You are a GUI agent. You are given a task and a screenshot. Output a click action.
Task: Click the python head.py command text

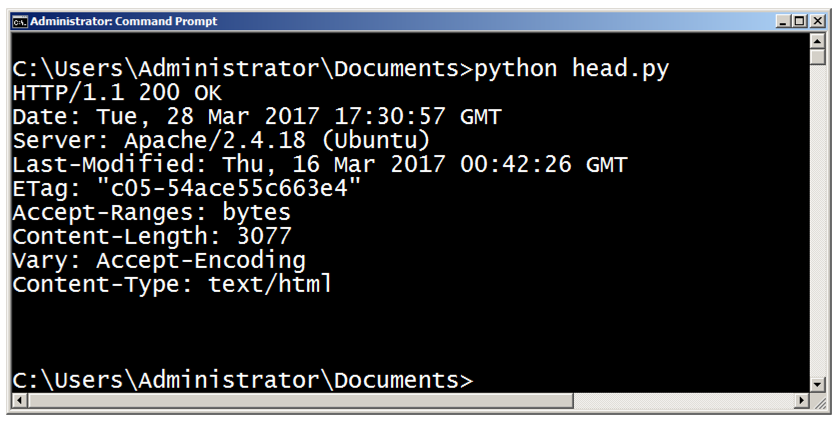click(571, 69)
